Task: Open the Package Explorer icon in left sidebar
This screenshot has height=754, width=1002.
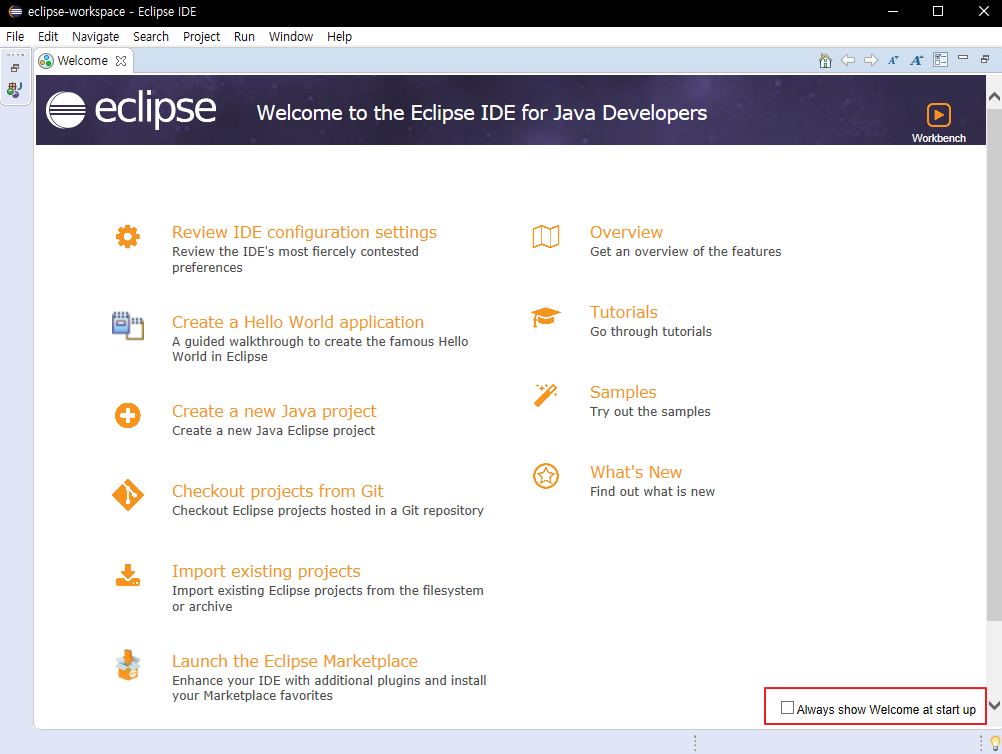Action: tap(15, 89)
